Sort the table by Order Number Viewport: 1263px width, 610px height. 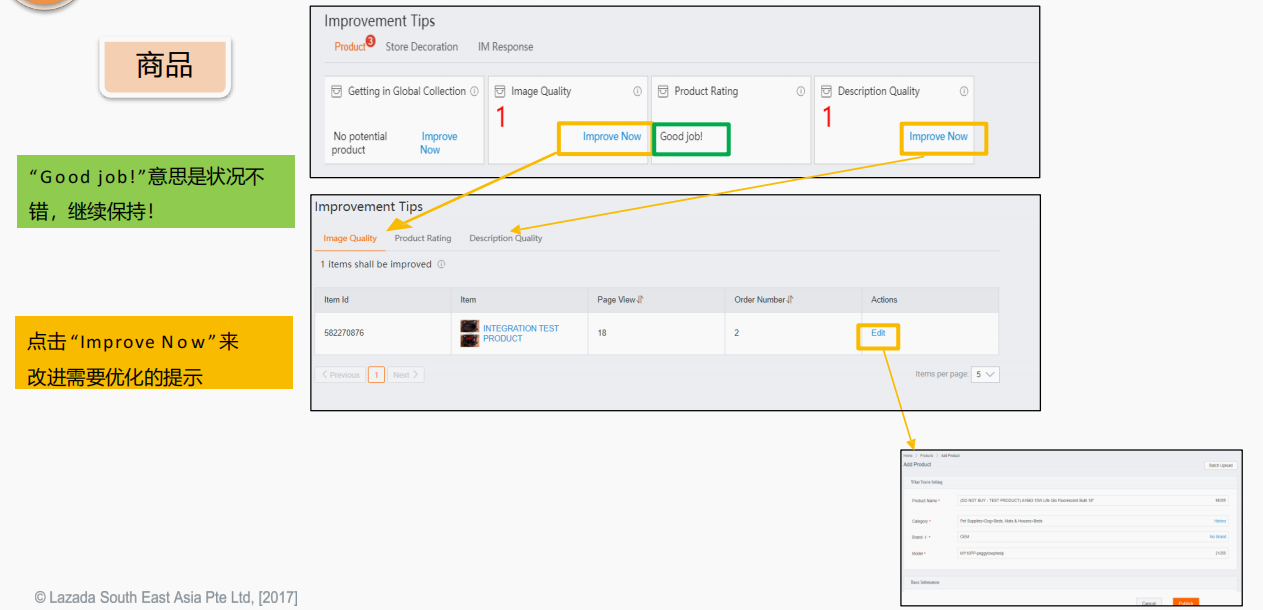pos(790,299)
